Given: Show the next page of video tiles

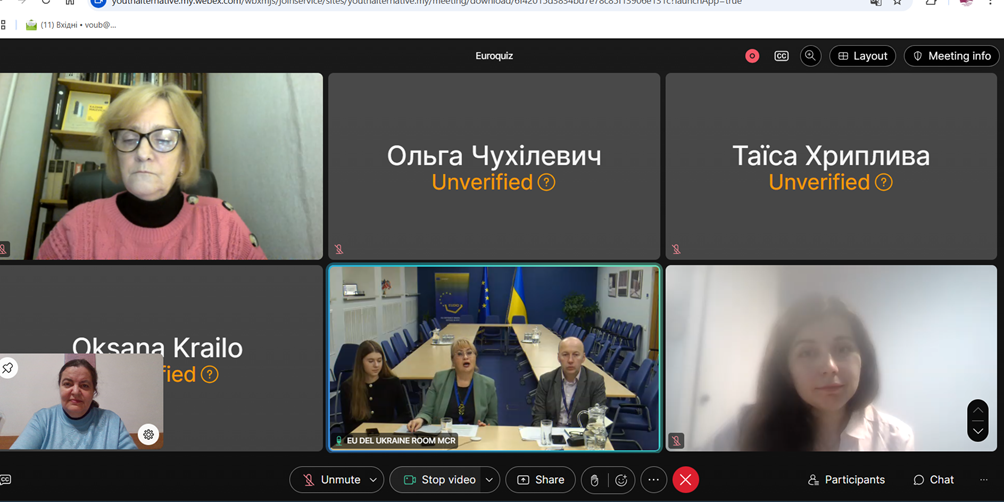Looking at the screenshot, I should [x=978, y=432].
